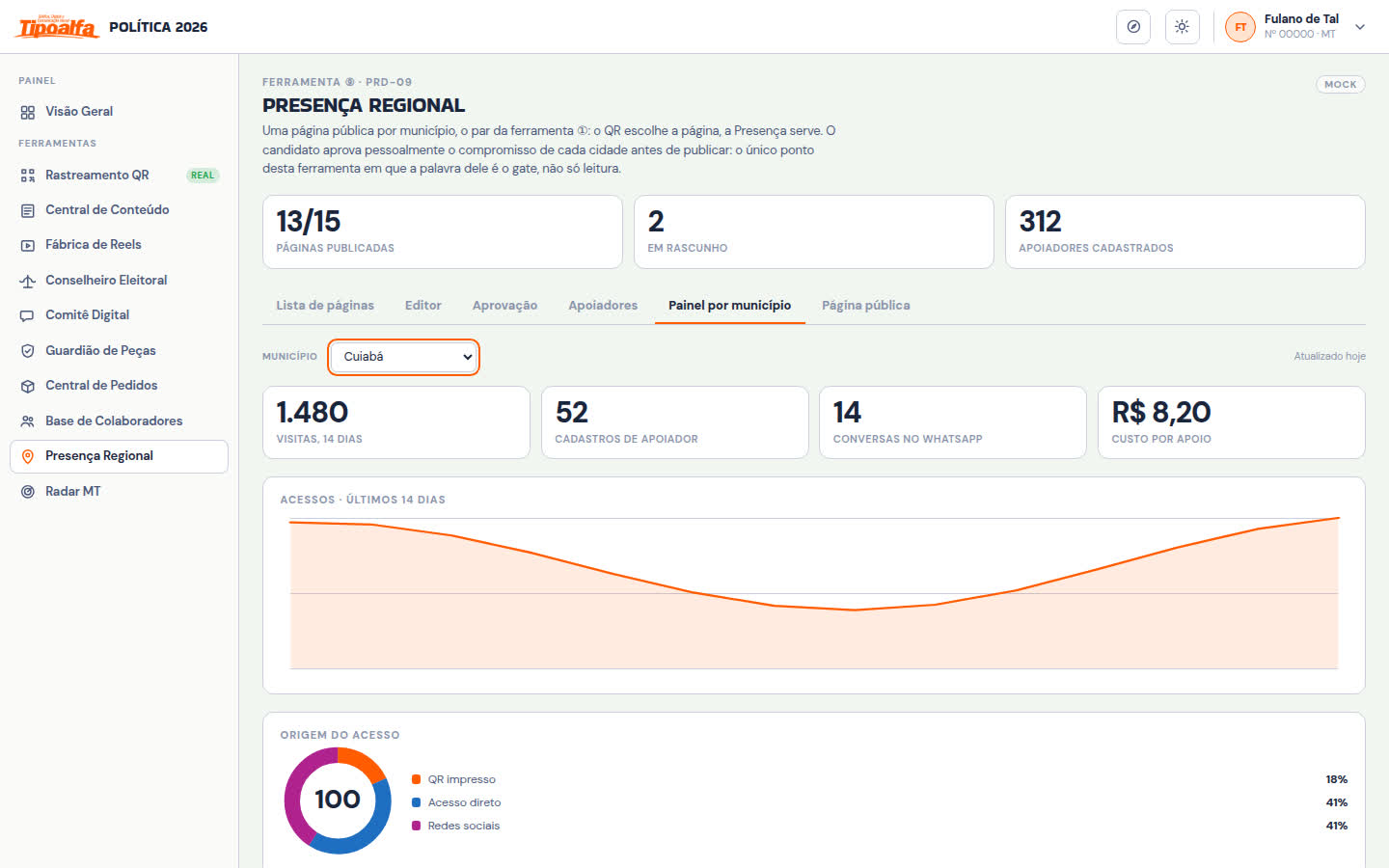Click the donut chart center 100
This screenshot has width=1389, height=868.
(x=338, y=800)
